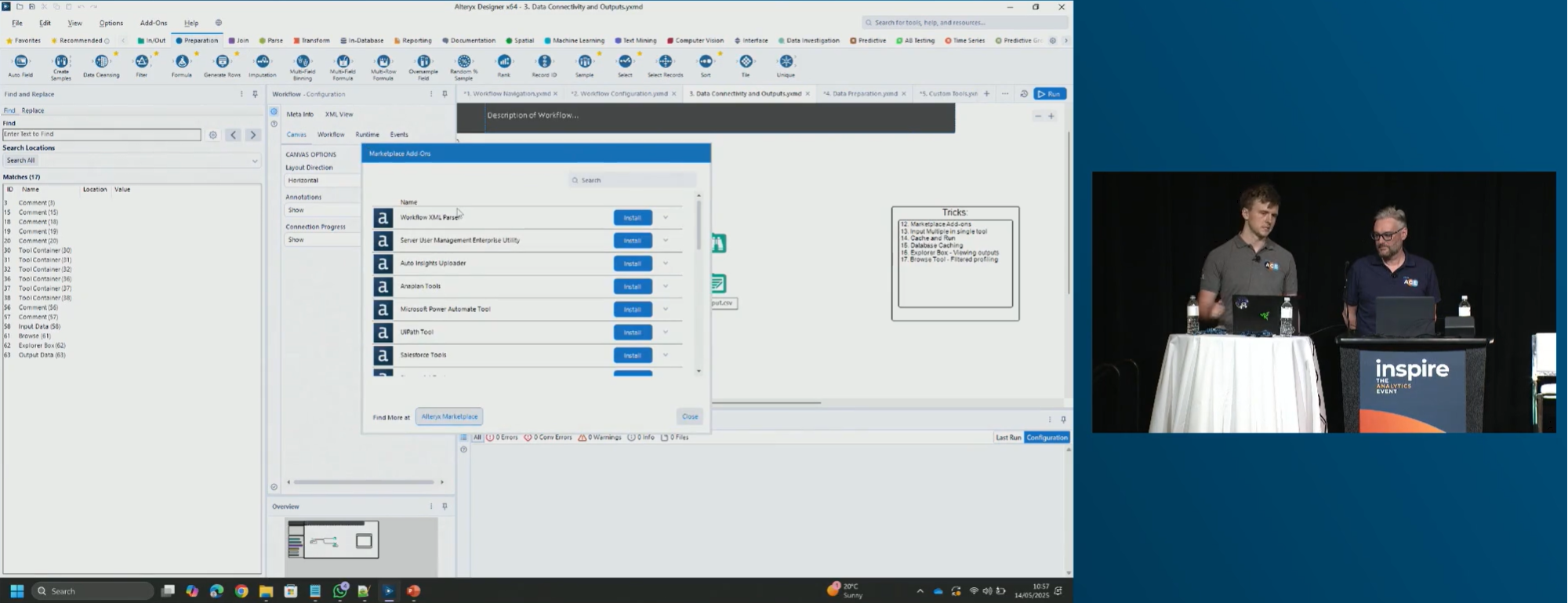This screenshot has height=603, width=1568.
Task: Open Windows Start menu
Action: 16,591
